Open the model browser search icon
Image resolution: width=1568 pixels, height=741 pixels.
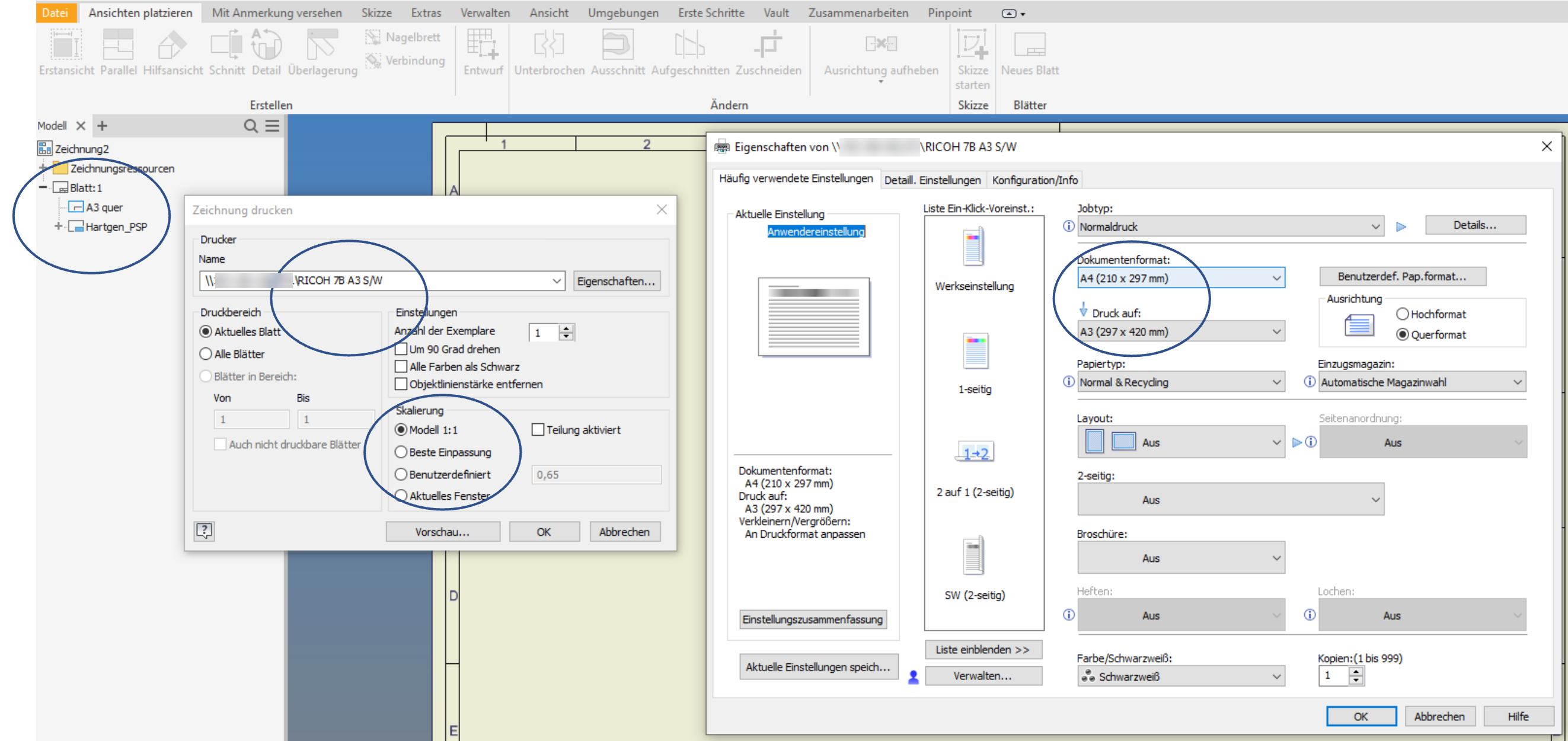coord(250,126)
